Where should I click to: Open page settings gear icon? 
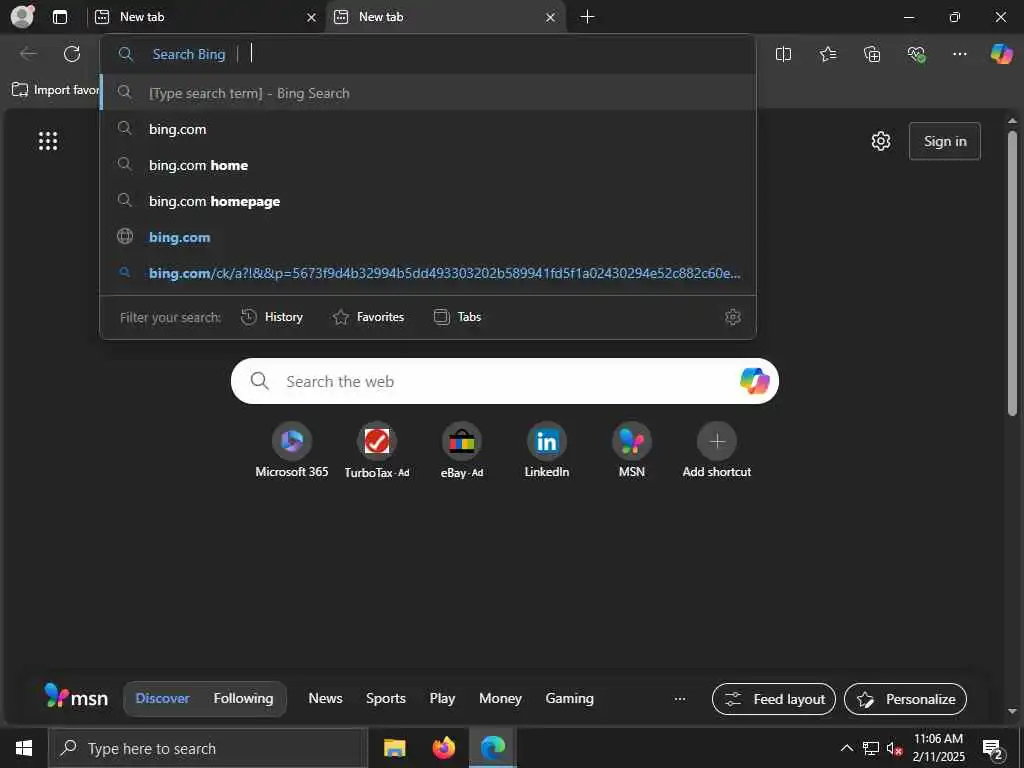pos(881,141)
